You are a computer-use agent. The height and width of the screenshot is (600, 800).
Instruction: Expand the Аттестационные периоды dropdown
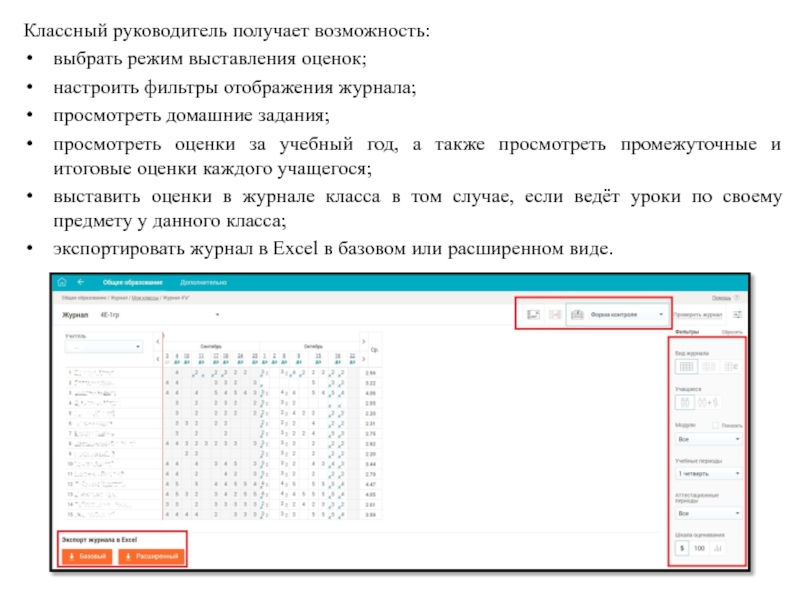(x=708, y=513)
